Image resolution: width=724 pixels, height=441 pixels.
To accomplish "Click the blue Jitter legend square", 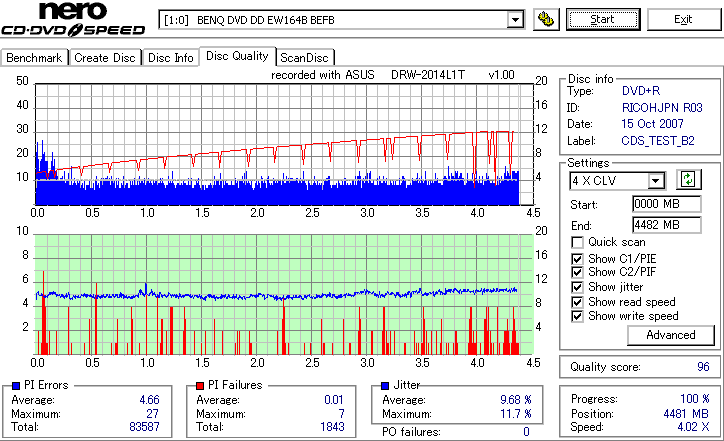I will 385,385.
